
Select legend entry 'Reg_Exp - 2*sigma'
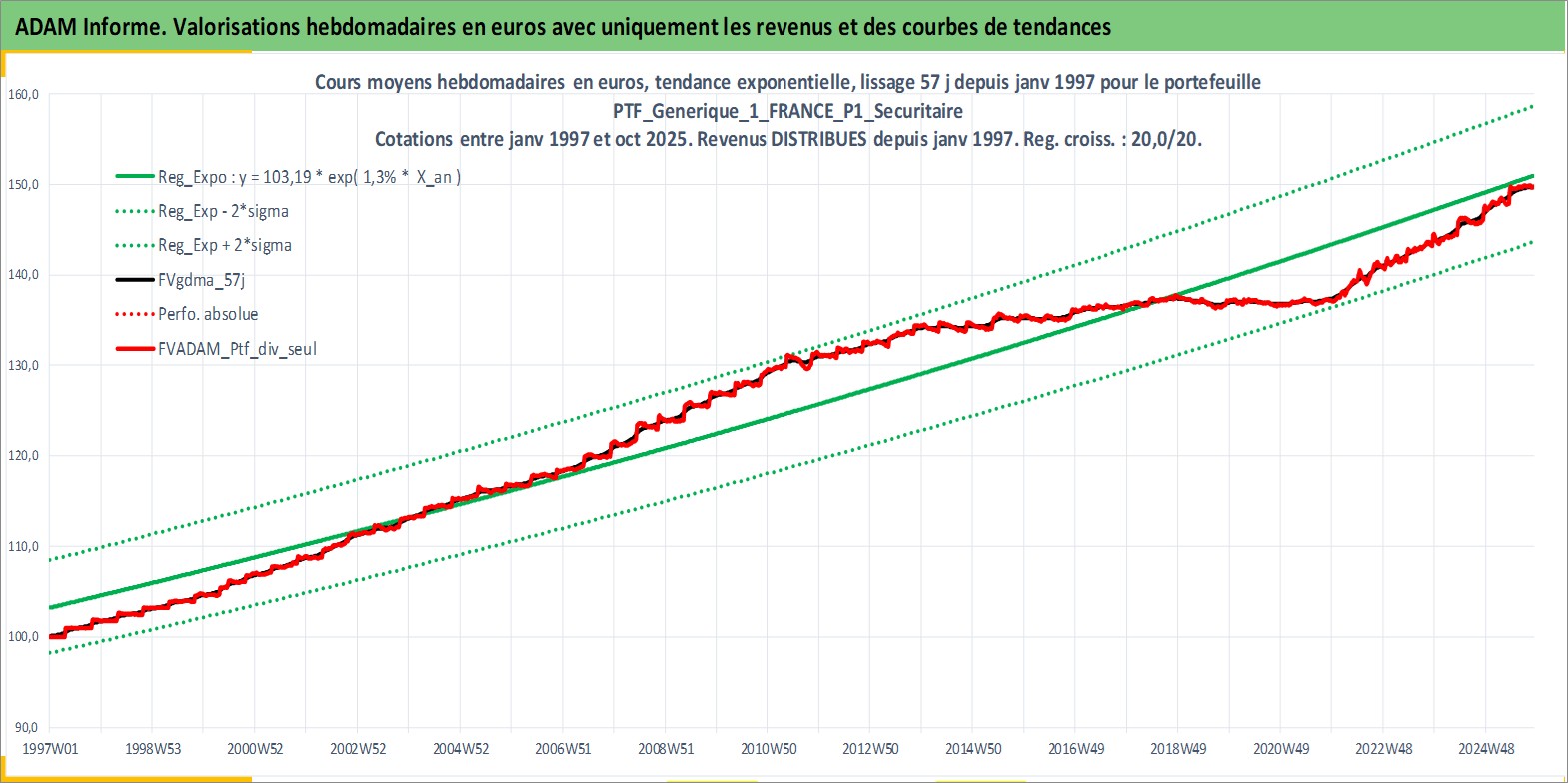click(x=223, y=211)
